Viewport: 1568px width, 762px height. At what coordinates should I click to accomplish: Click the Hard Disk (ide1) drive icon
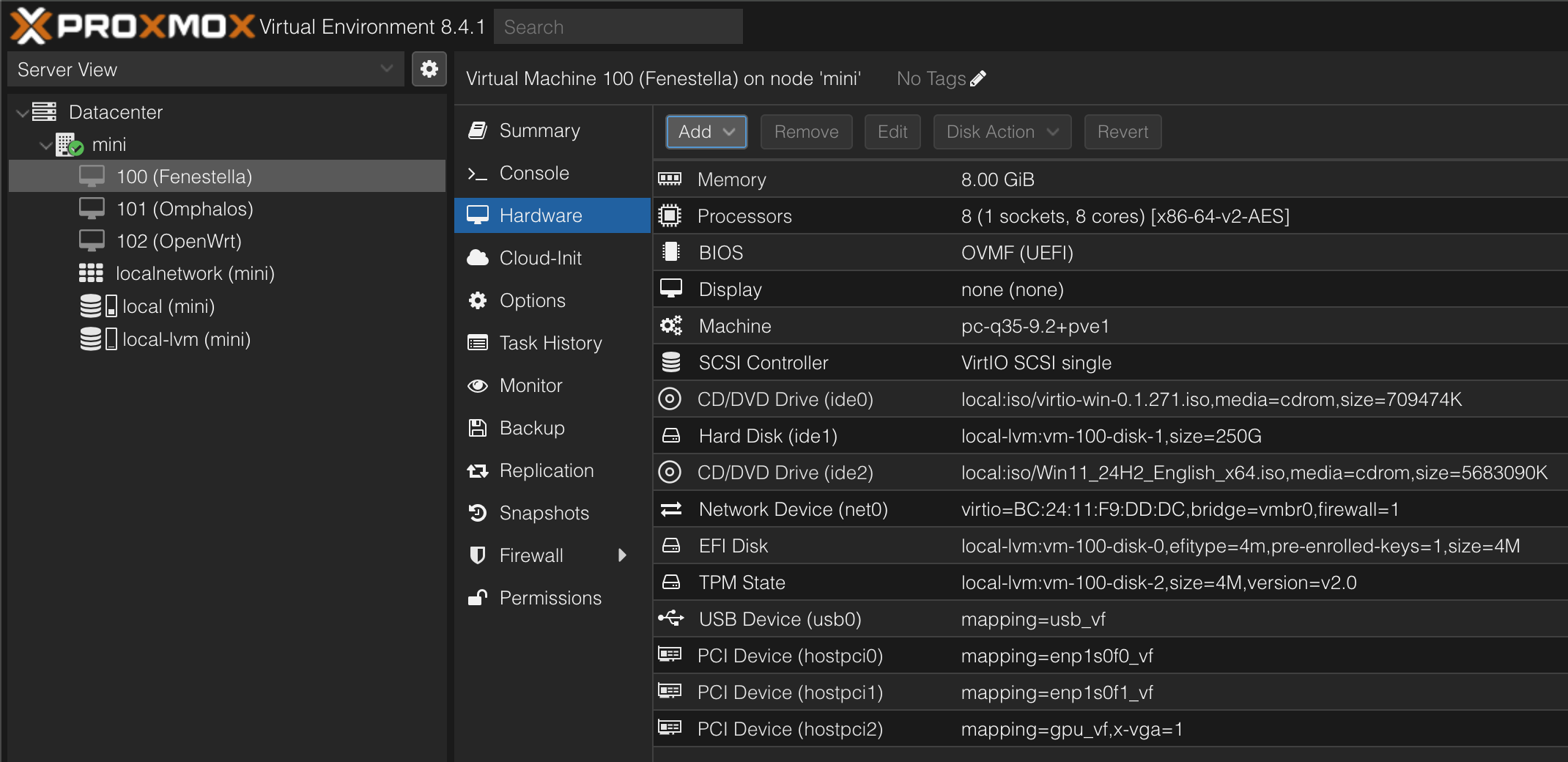[x=671, y=435]
